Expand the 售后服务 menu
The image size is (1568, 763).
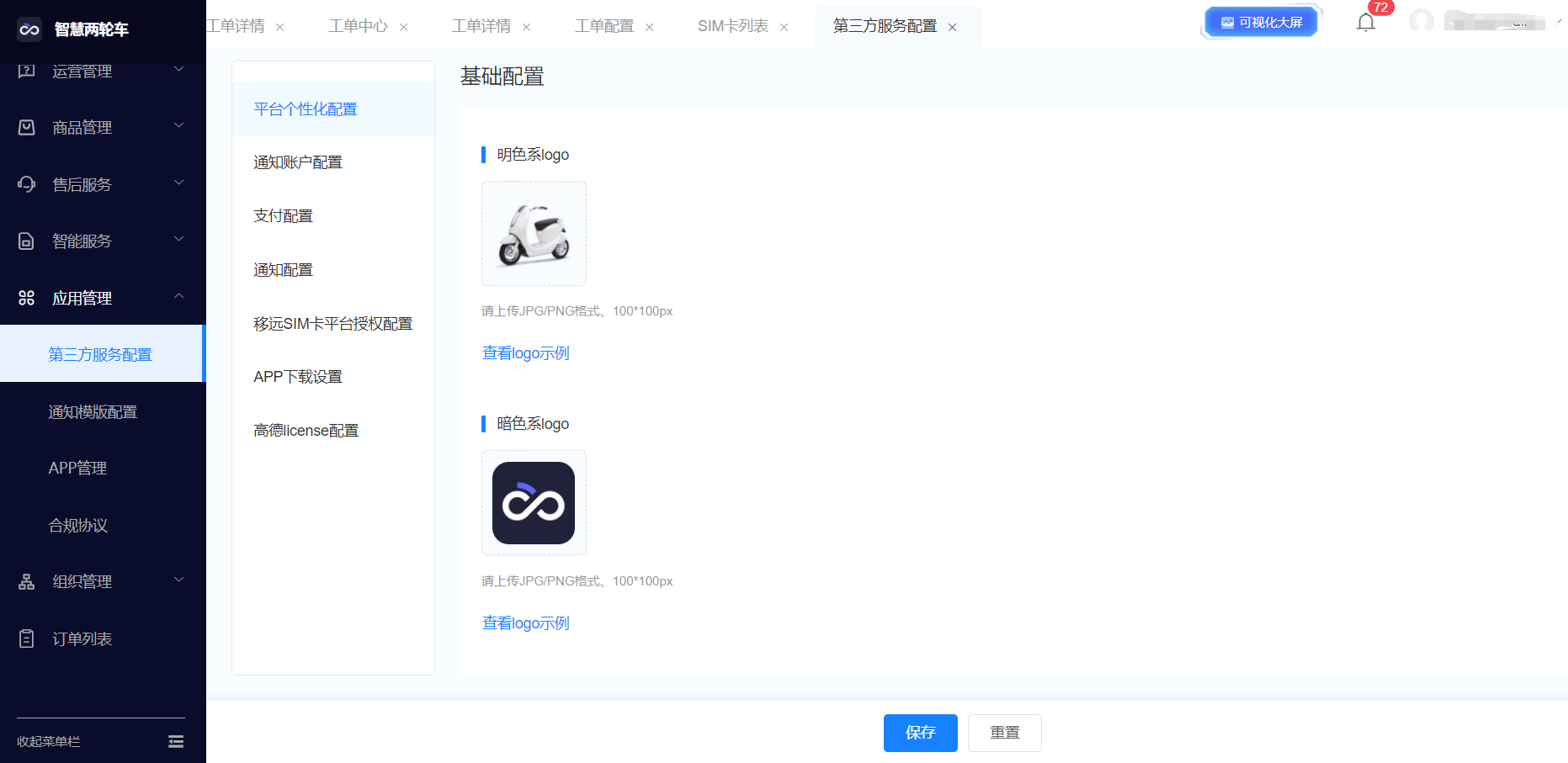click(103, 184)
